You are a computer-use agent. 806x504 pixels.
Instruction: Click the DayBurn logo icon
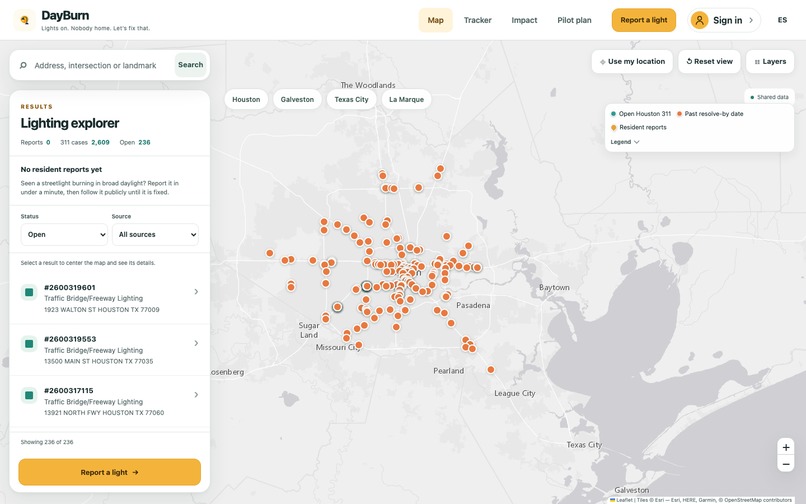coord(24,20)
